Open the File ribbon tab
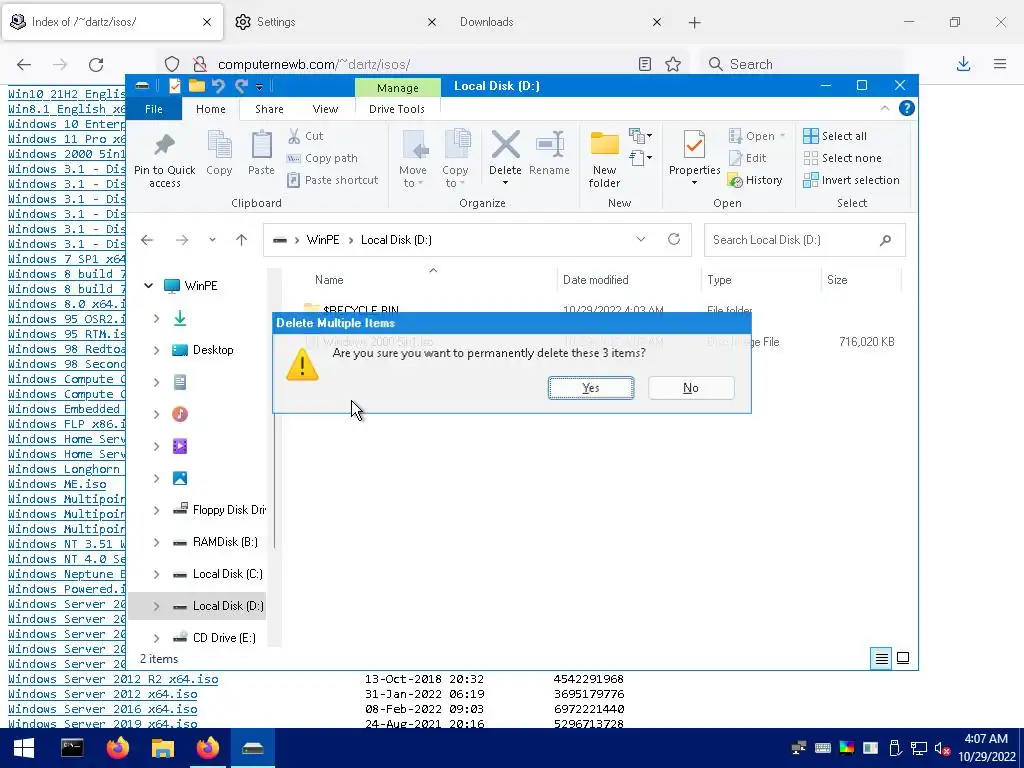This screenshot has height=768, width=1024. pyautogui.click(x=153, y=109)
